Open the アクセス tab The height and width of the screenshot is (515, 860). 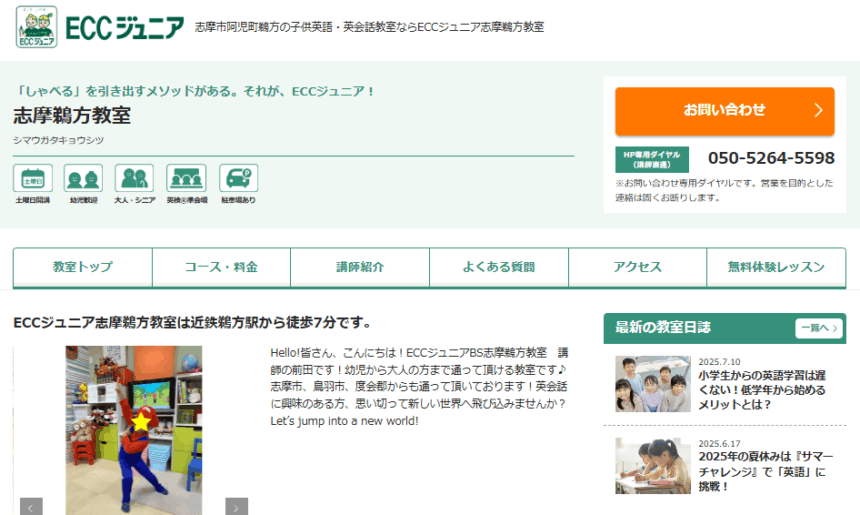[x=637, y=267]
